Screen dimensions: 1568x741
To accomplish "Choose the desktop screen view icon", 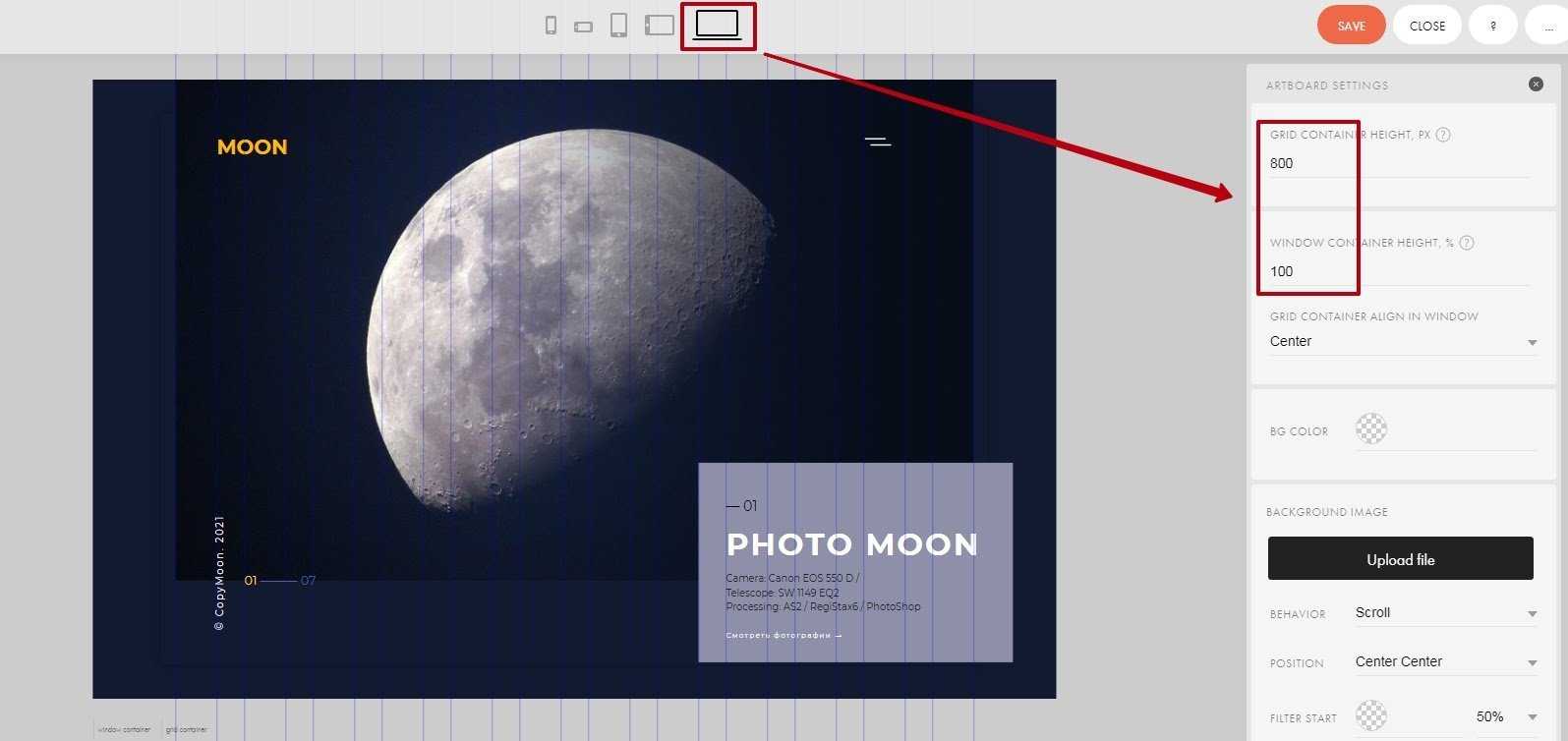I will (718, 26).
